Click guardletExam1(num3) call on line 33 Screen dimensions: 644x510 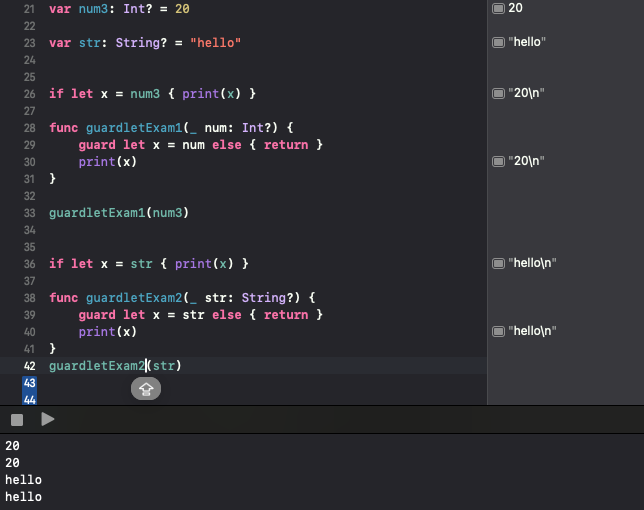point(119,213)
